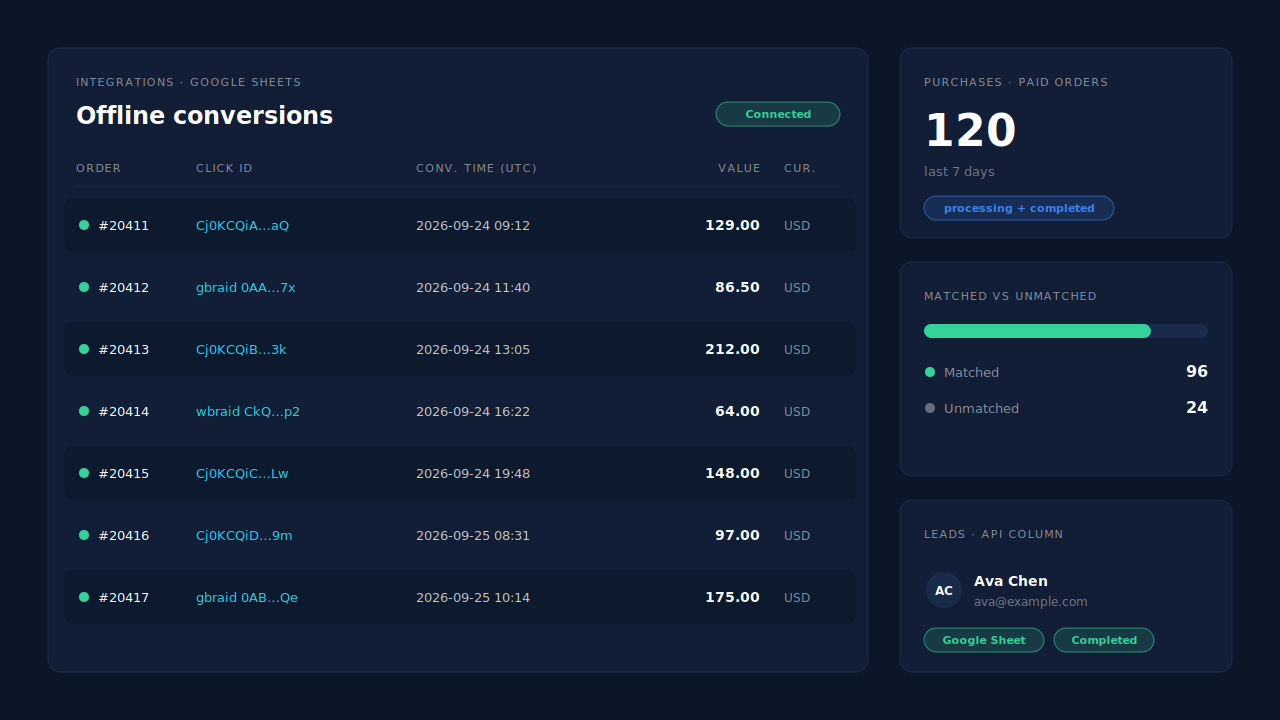Viewport: 1280px width, 720px height.
Task: Click the Matched count 96
Action: (x=1197, y=371)
